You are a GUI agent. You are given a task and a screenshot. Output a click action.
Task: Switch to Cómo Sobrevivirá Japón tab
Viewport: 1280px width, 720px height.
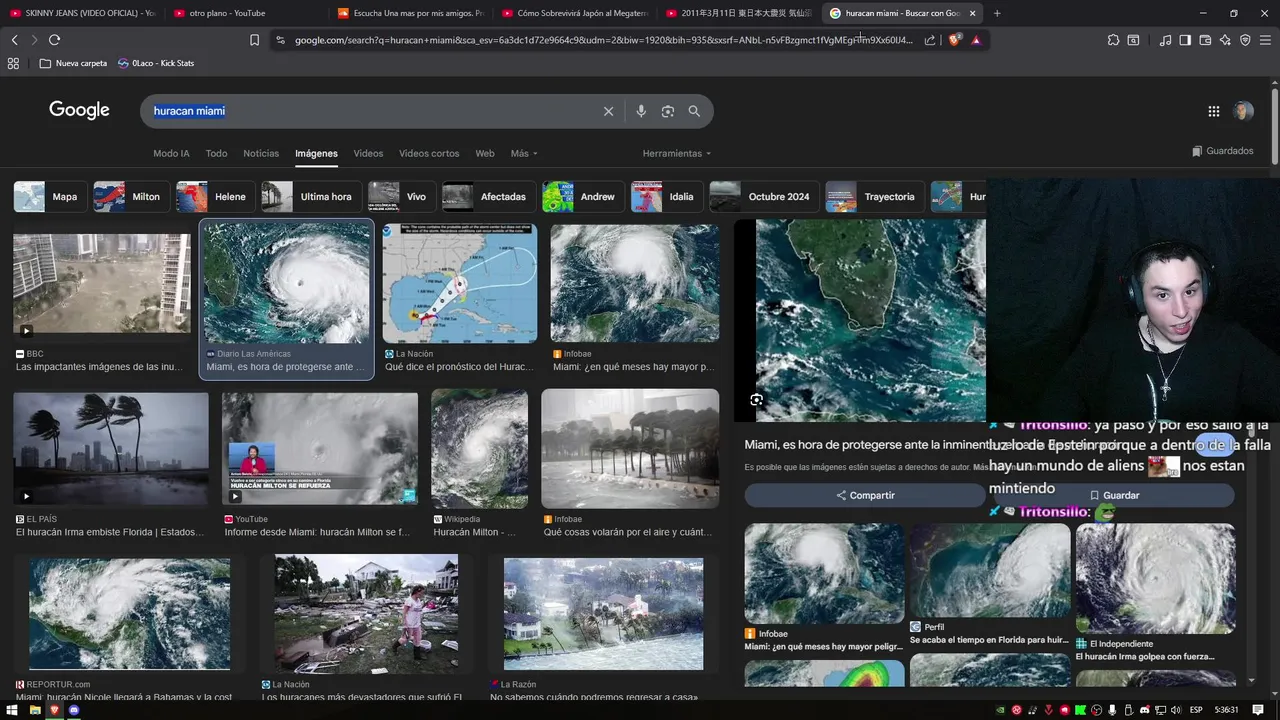[575, 13]
